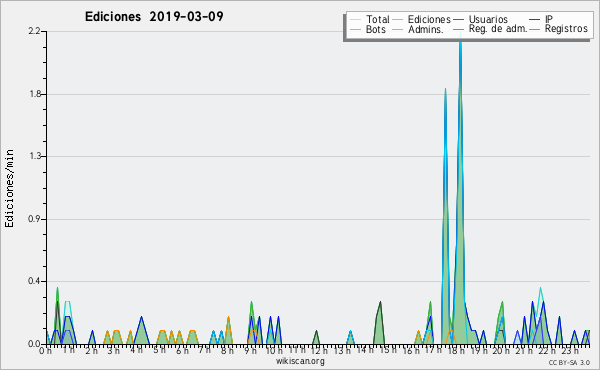
Task: Click the '4 h' x-axis label
Action: pyautogui.click(x=136, y=350)
